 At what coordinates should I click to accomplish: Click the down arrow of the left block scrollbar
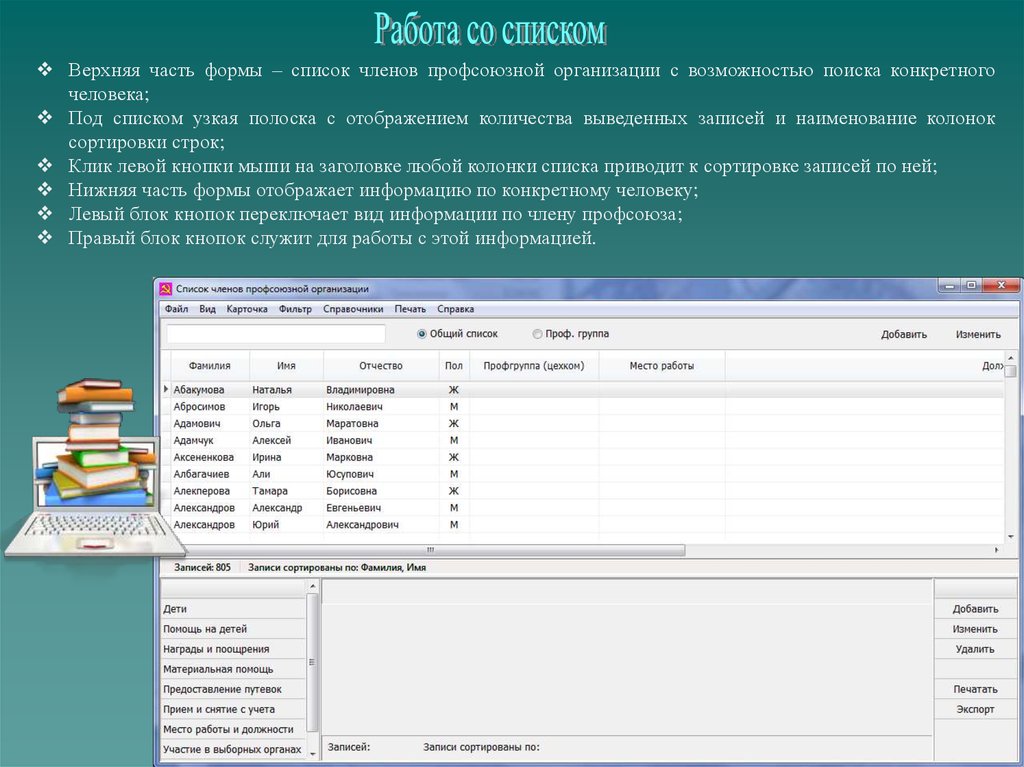pyautogui.click(x=313, y=751)
